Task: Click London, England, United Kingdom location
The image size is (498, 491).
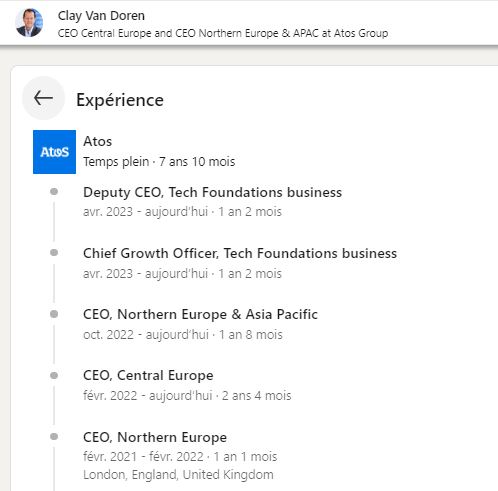Action: [x=178, y=475]
